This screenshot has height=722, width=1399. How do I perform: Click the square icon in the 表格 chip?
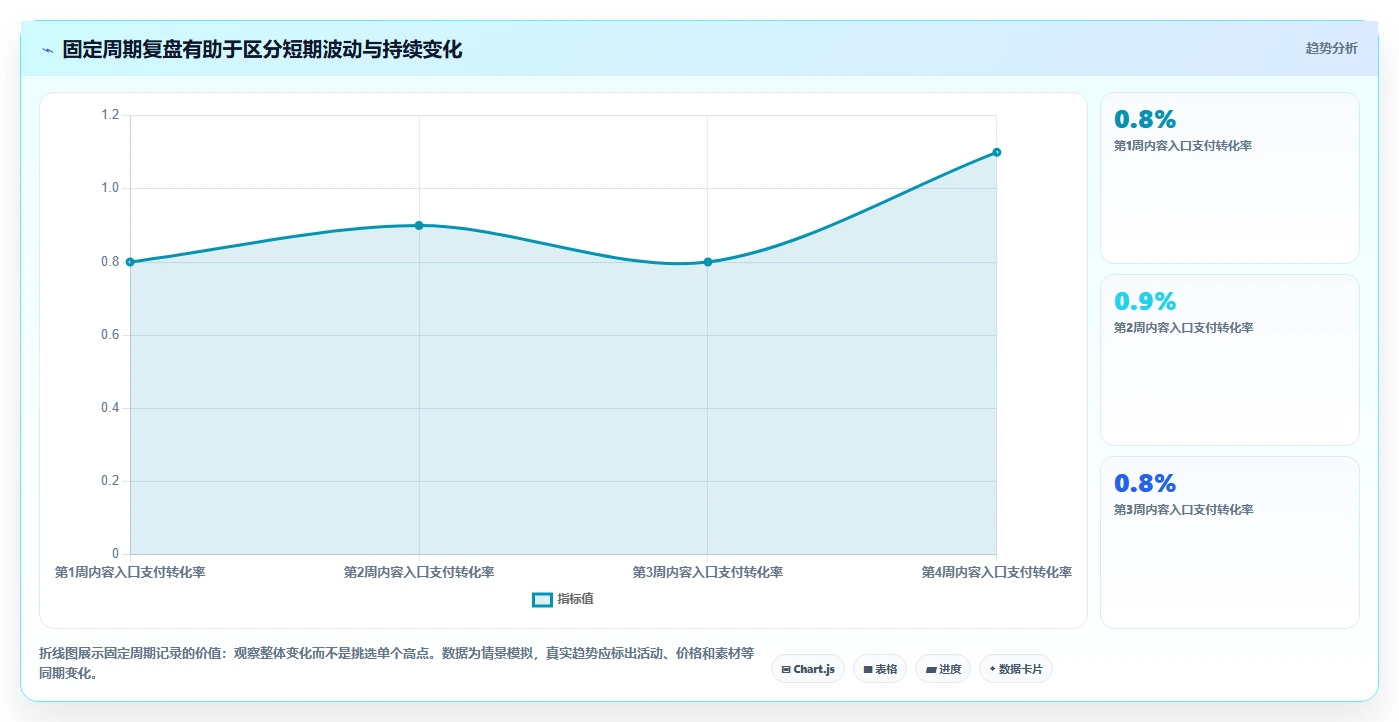[868, 669]
